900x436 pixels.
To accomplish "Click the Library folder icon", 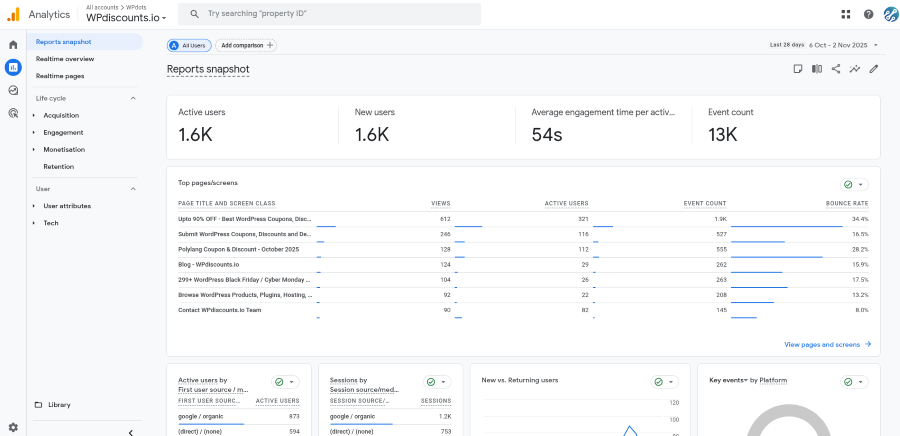I will coord(38,404).
